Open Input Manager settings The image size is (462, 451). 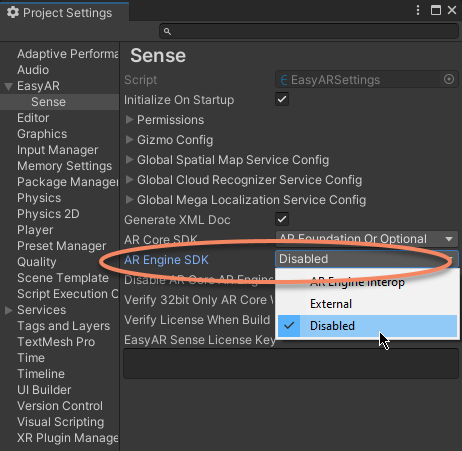57,150
